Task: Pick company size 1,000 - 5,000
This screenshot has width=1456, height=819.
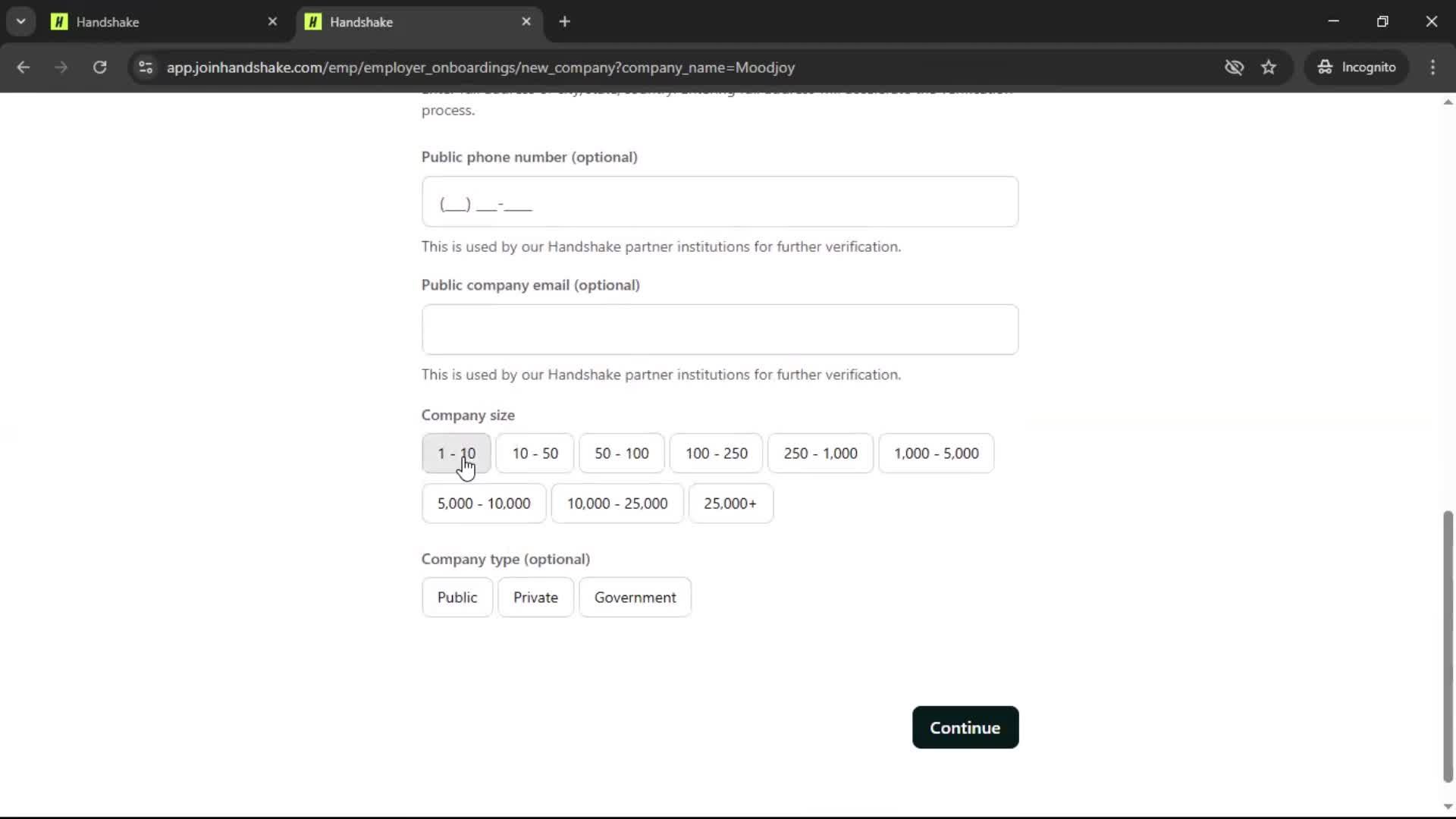Action: click(937, 453)
